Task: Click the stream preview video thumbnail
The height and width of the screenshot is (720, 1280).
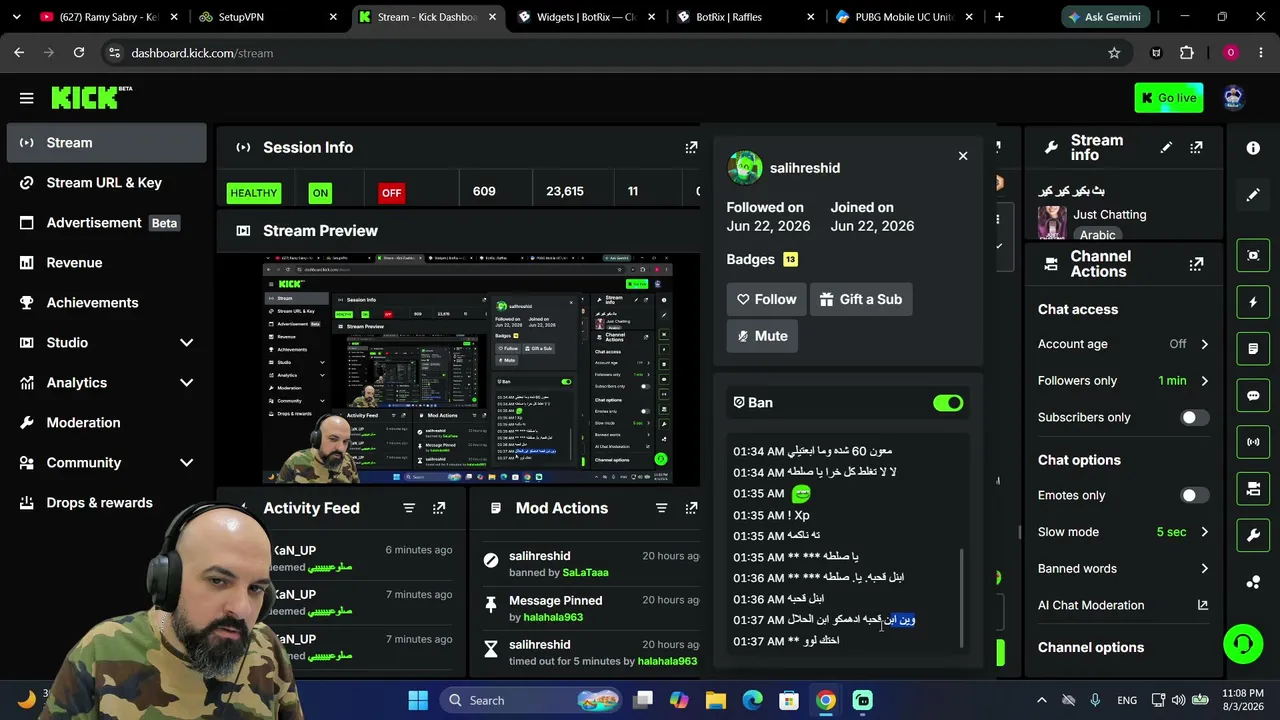Action: tap(468, 368)
